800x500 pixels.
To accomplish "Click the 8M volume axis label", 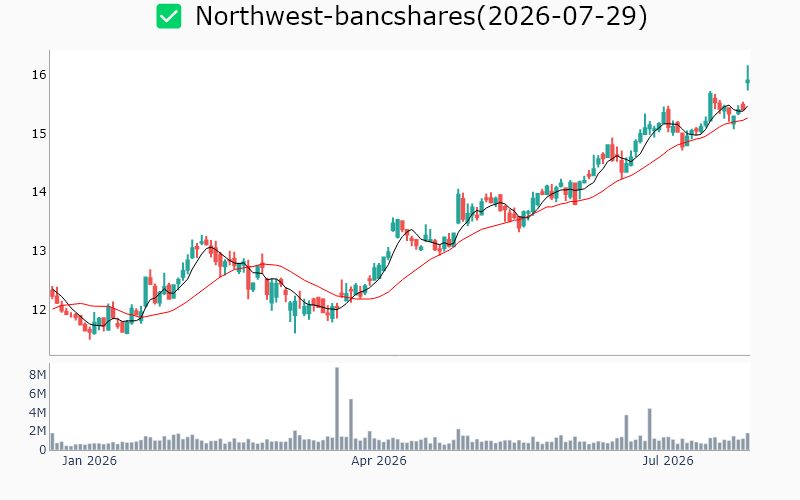I will [x=38, y=375].
